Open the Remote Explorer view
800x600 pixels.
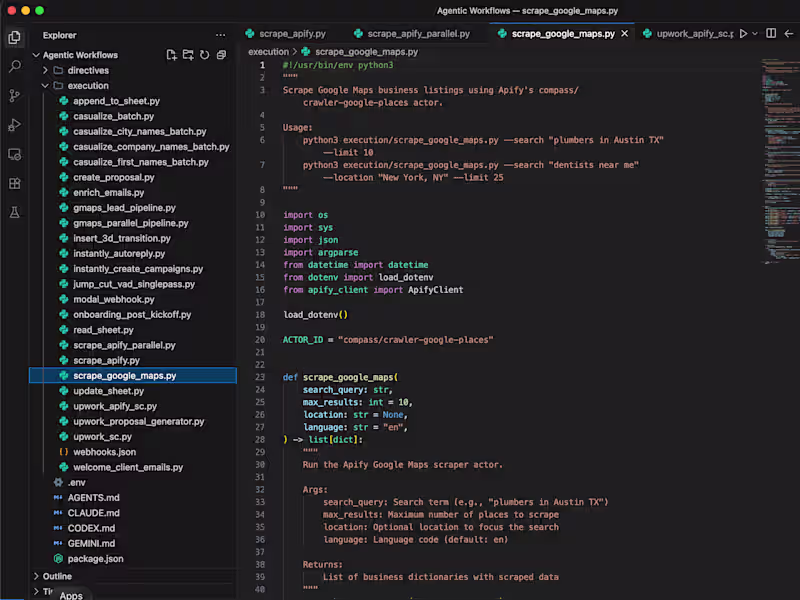pyautogui.click(x=15, y=154)
